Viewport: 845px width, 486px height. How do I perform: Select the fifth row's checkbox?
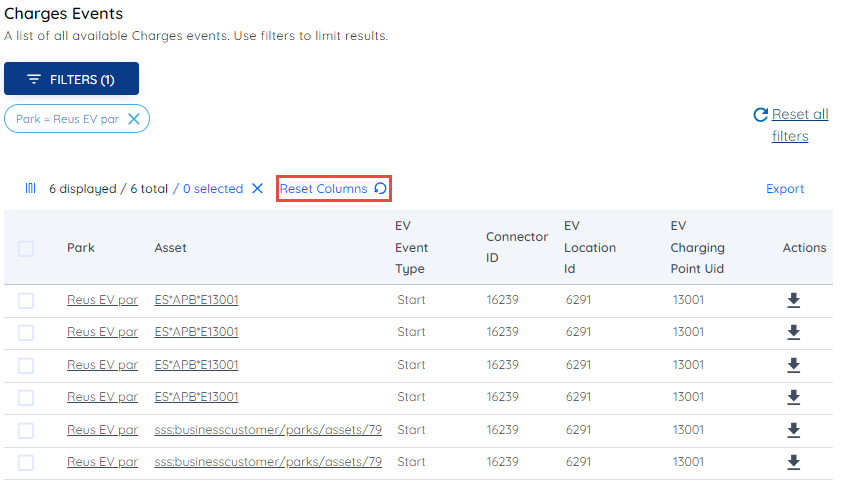26,431
